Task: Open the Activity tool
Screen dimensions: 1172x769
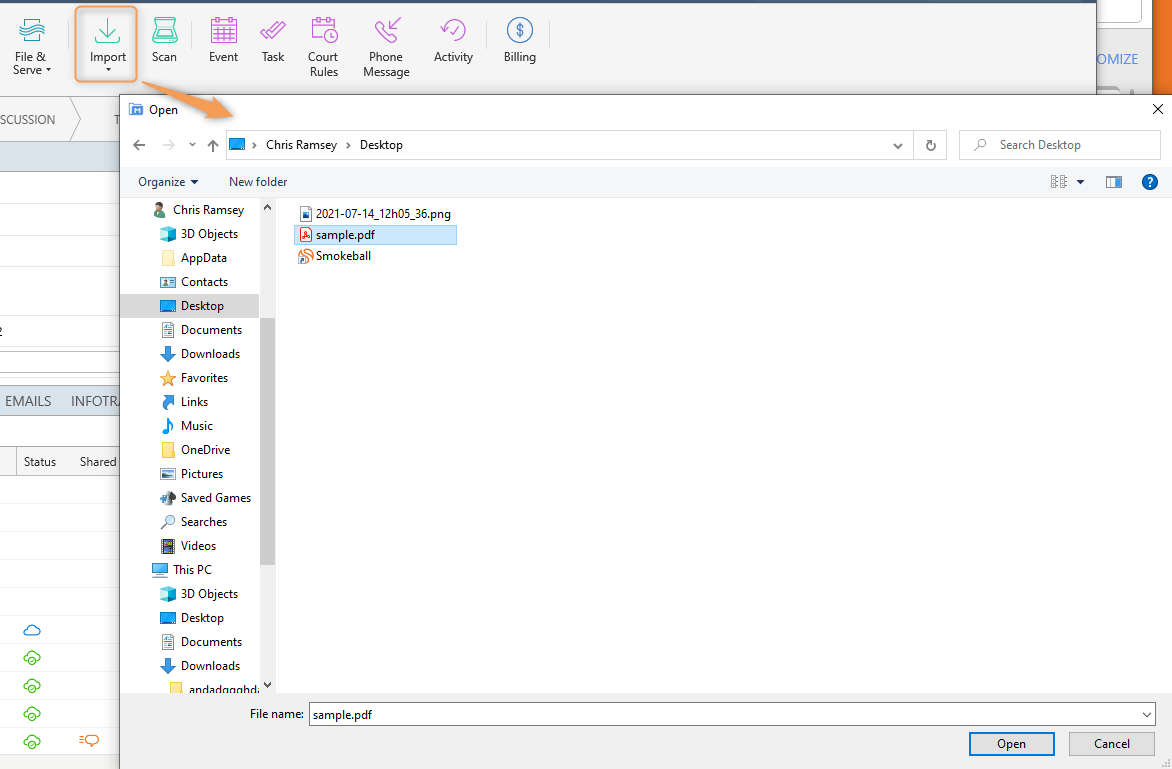Action: pyautogui.click(x=452, y=40)
